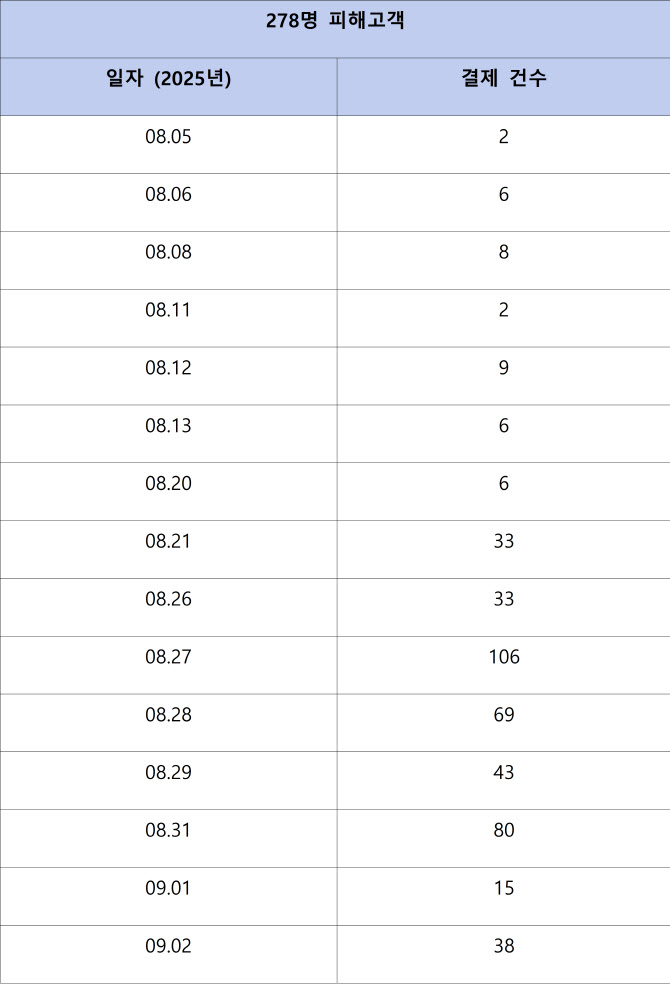The height and width of the screenshot is (985, 670).
Task: Select the '결제 건수' column header
Action: pos(503,79)
